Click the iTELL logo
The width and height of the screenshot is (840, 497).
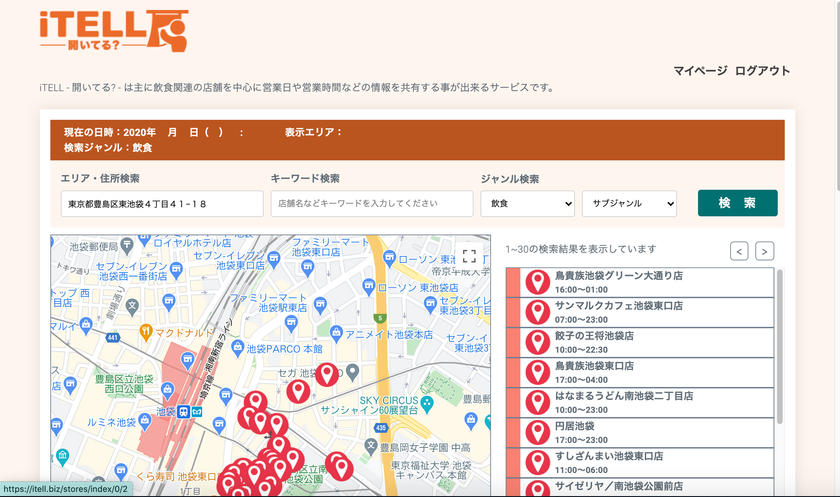point(114,31)
